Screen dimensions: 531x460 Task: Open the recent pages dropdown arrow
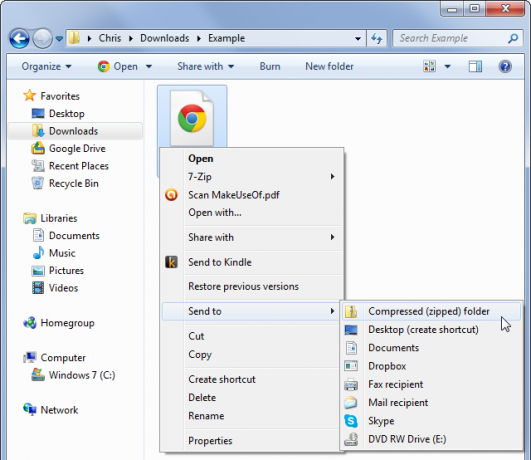pyautogui.click(x=59, y=39)
